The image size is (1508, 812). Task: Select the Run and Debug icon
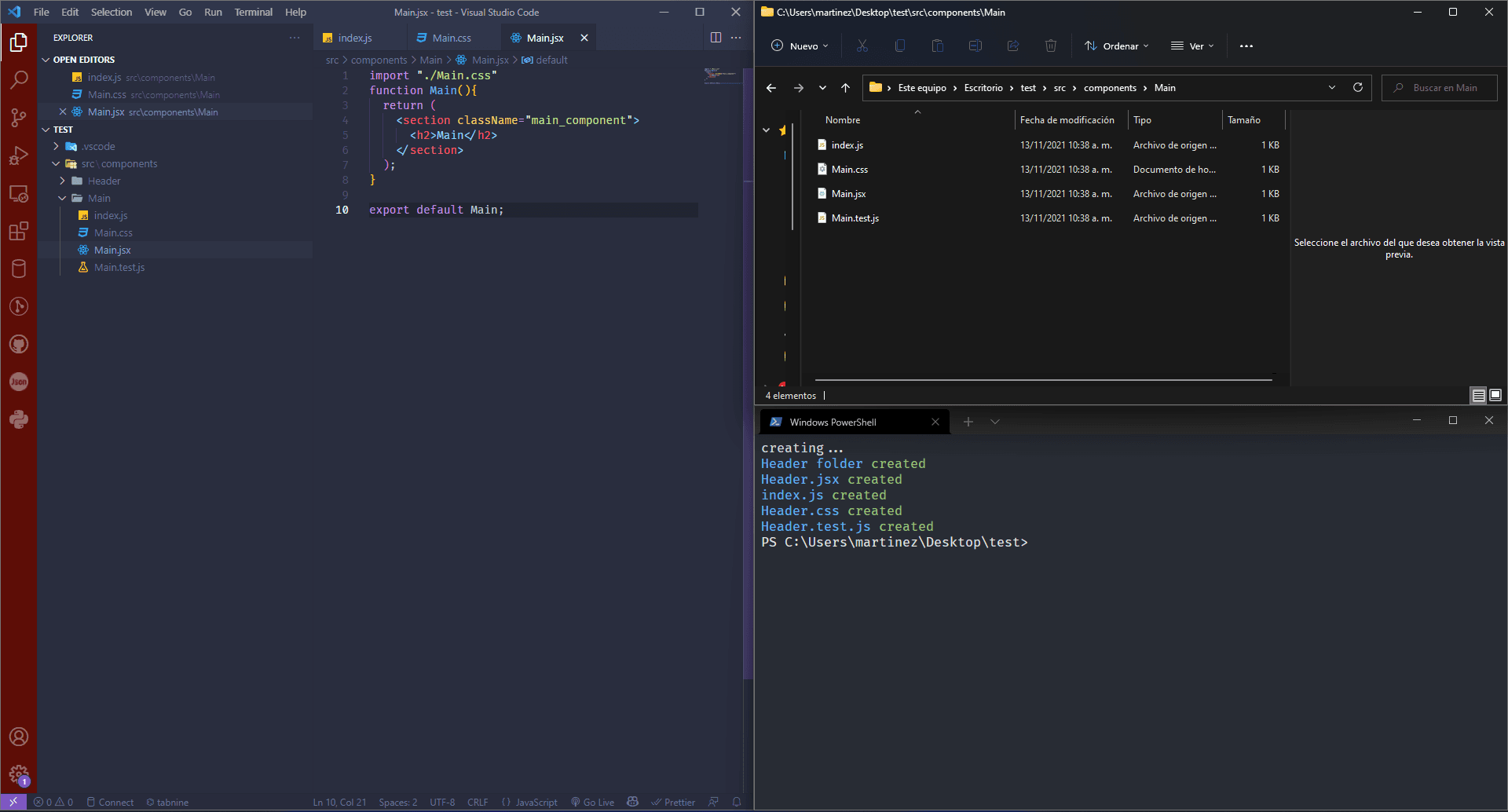click(19, 155)
